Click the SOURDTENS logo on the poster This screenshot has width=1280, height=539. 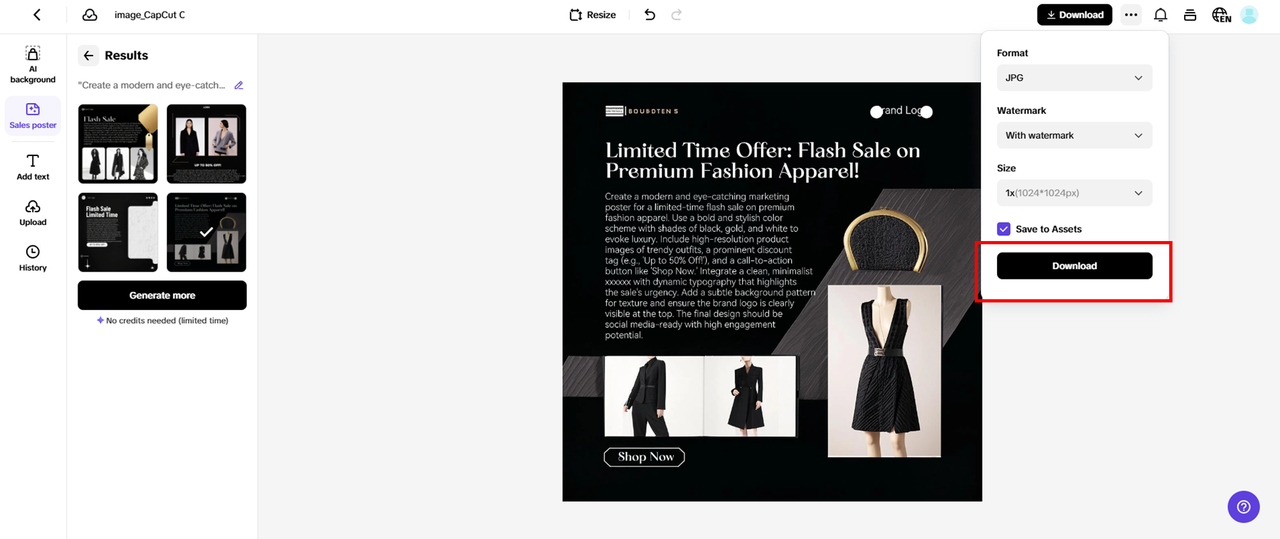(641, 111)
